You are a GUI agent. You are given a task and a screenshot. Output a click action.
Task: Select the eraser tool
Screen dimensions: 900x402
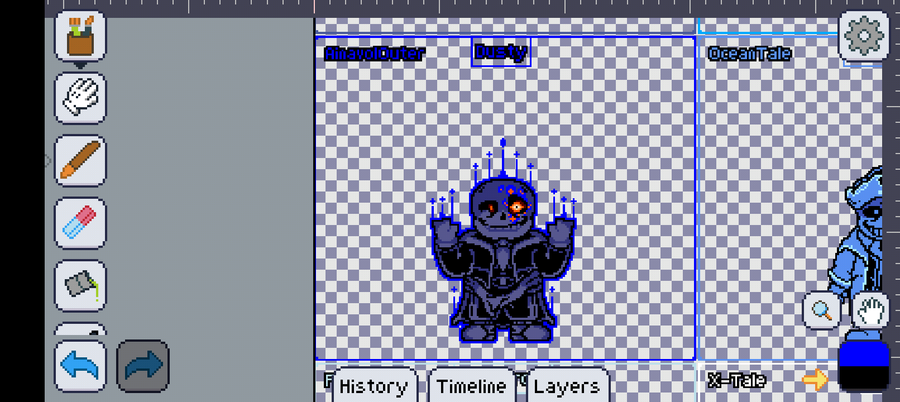pos(80,223)
